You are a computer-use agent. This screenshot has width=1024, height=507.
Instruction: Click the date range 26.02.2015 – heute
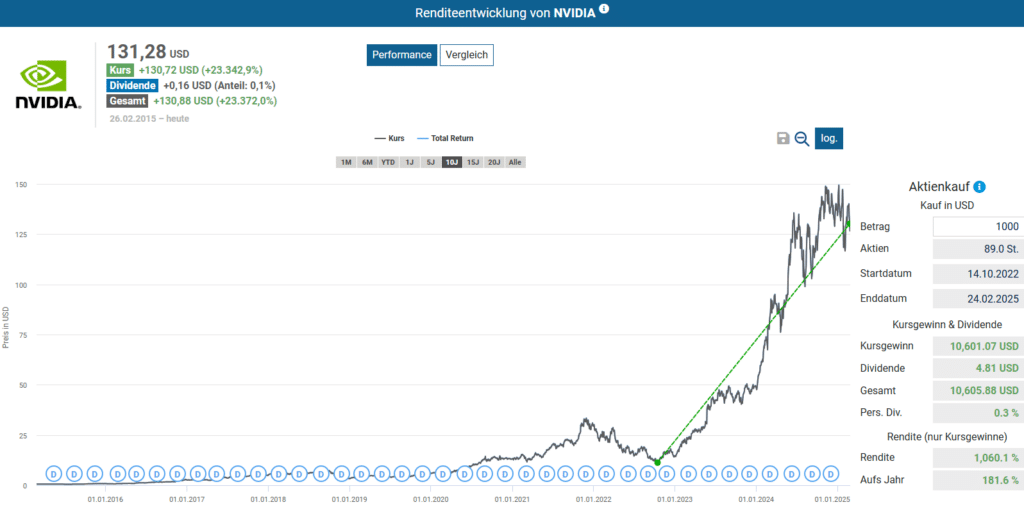[150, 120]
